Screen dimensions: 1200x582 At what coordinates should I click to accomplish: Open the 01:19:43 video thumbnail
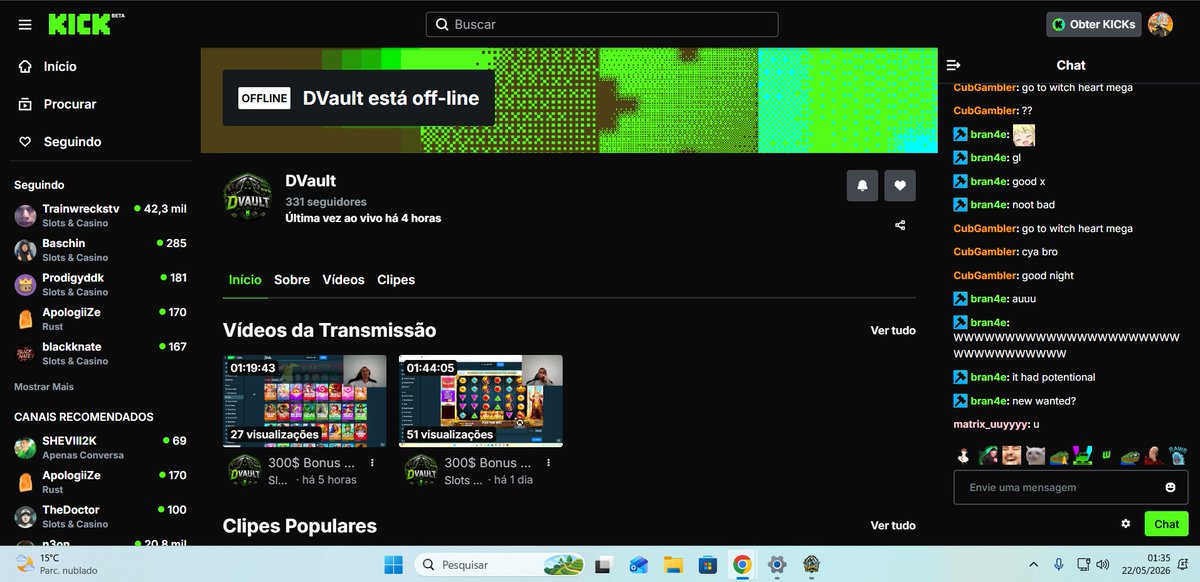click(305, 401)
